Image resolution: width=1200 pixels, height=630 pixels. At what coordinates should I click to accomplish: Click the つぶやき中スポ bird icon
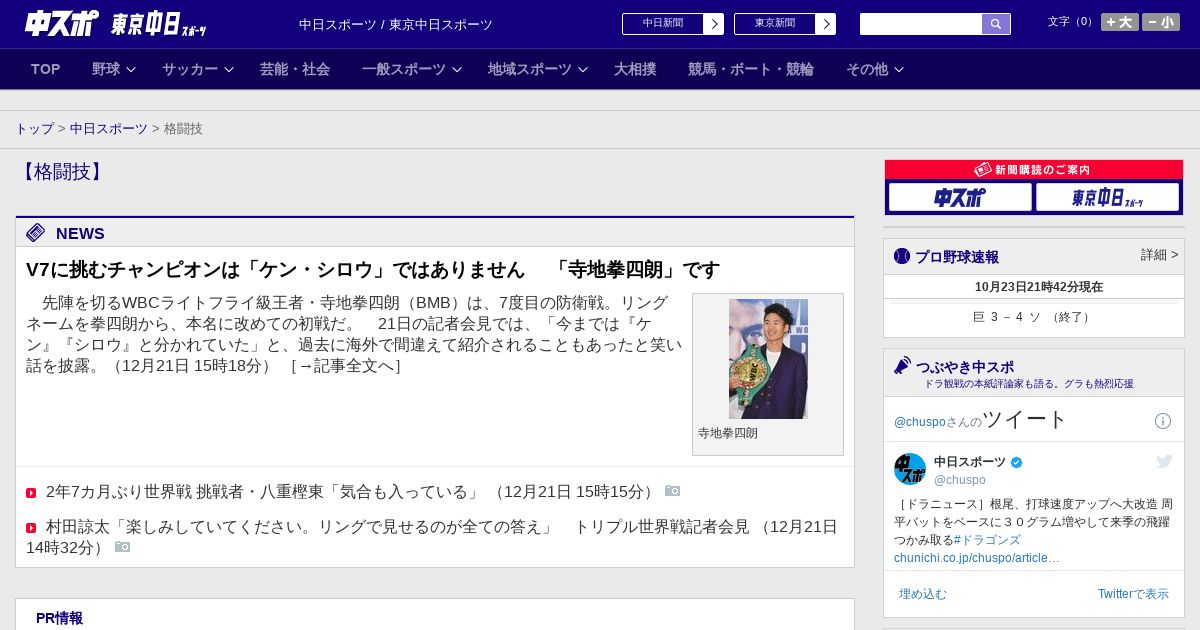click(x=903, y=366)
